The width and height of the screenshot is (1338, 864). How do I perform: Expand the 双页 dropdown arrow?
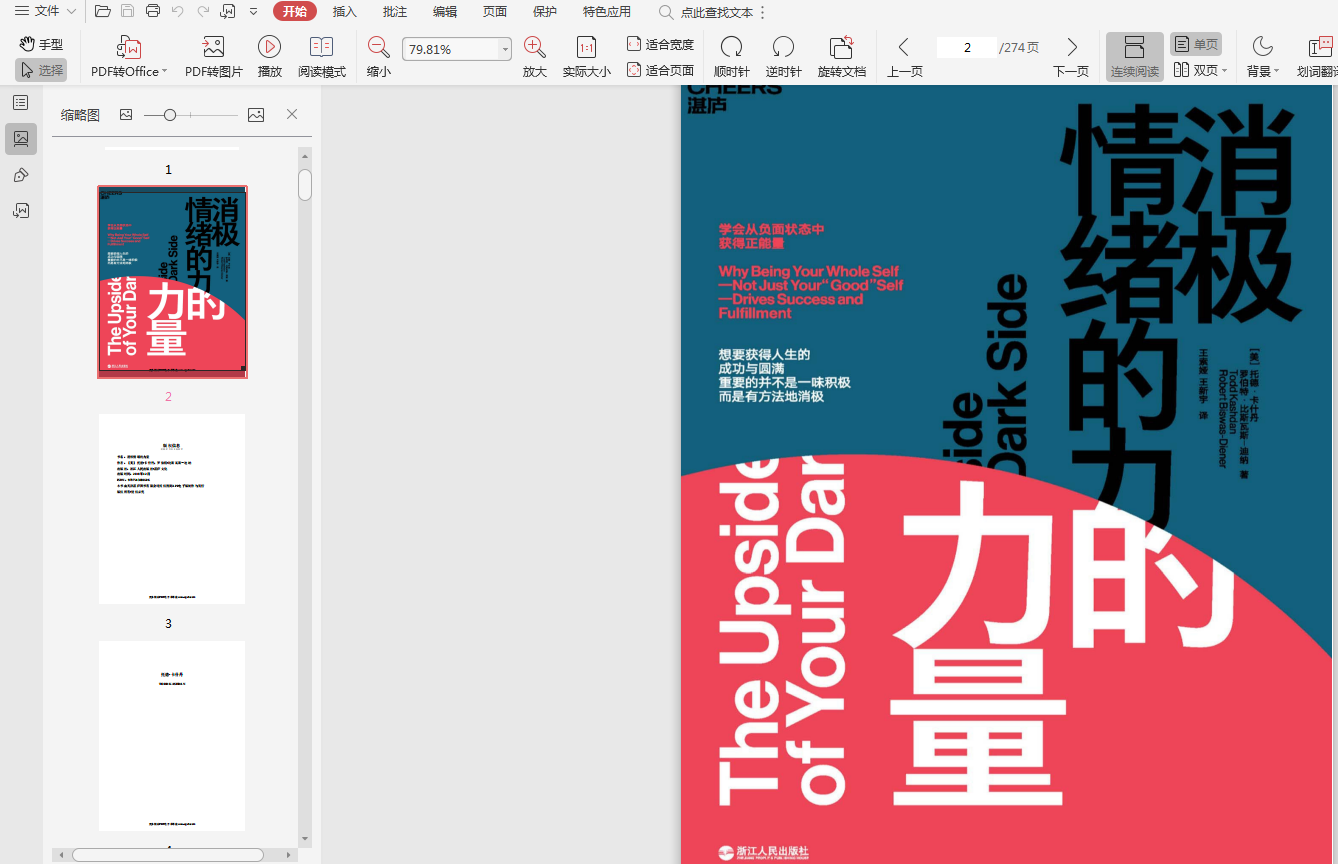1226,72
